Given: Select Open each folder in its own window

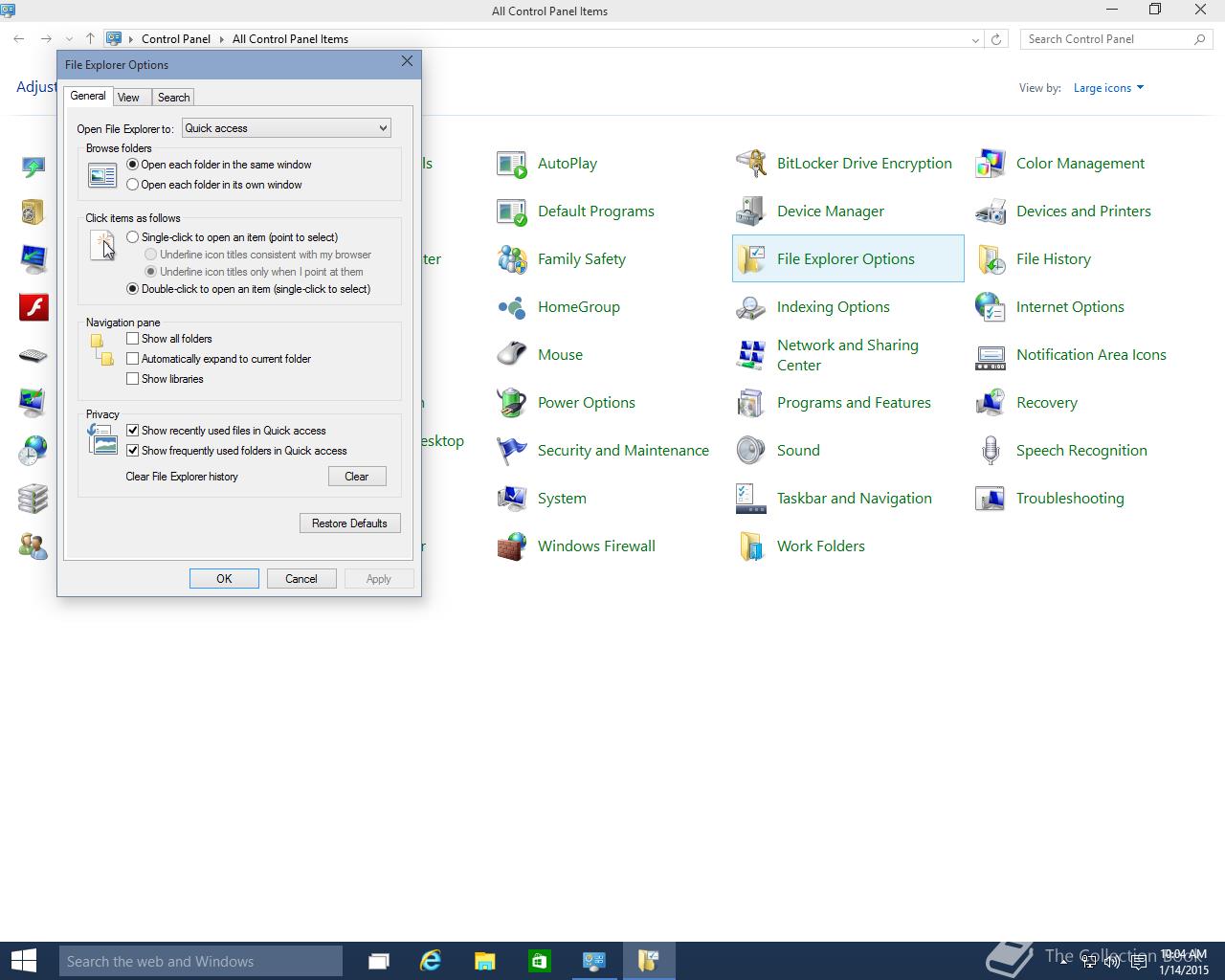Looking at the screenshot, I should [x=133, y=185].
